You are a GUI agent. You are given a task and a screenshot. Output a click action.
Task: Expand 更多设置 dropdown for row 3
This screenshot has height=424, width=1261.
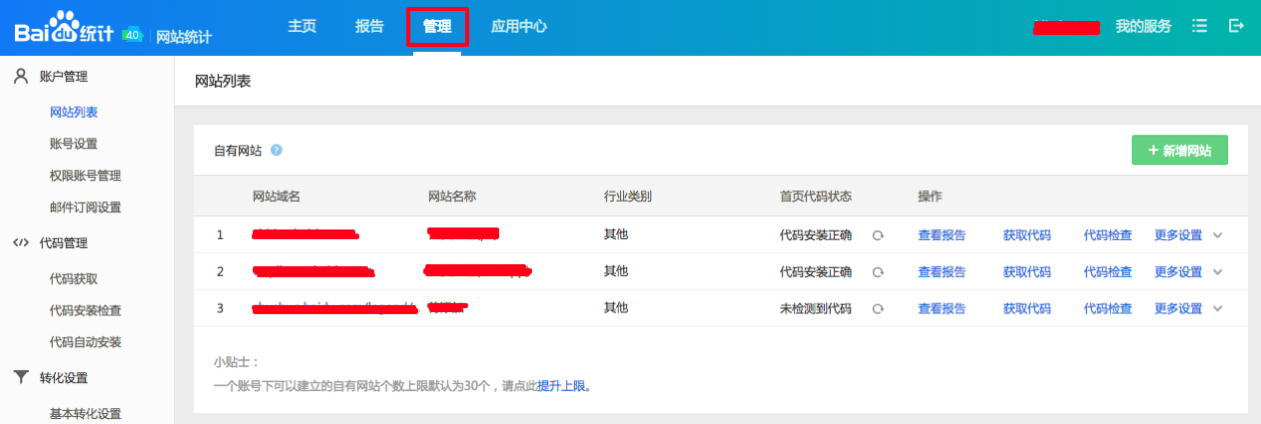(1217, 309)
